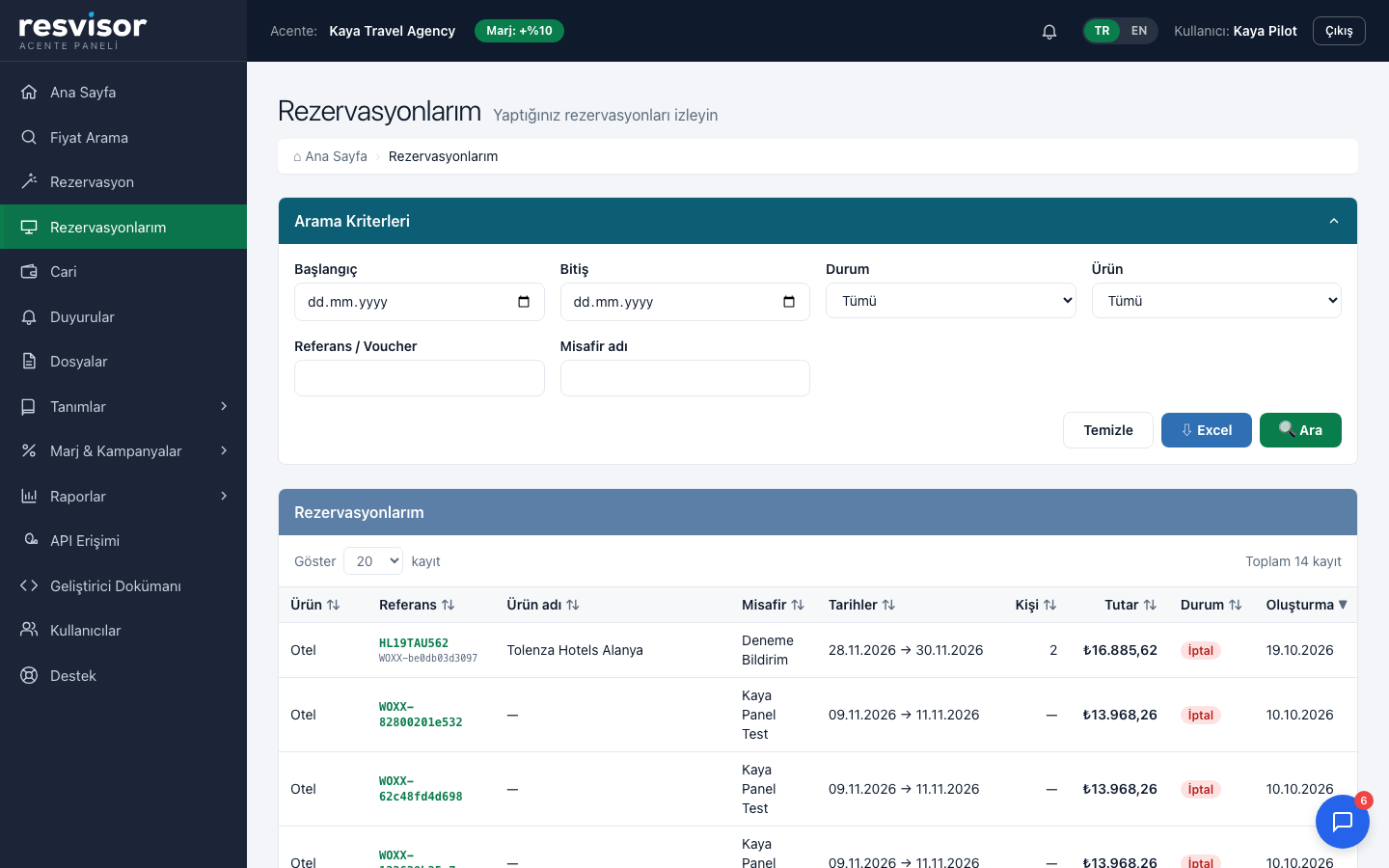Click the Kullanıcılar people icon

point(30,630)
